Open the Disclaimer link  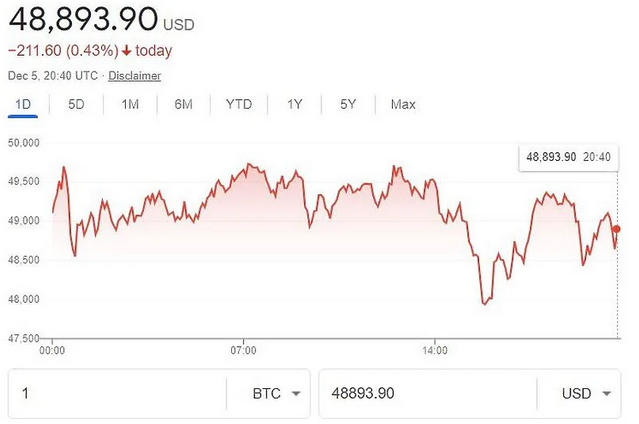(x=134, y=76)
